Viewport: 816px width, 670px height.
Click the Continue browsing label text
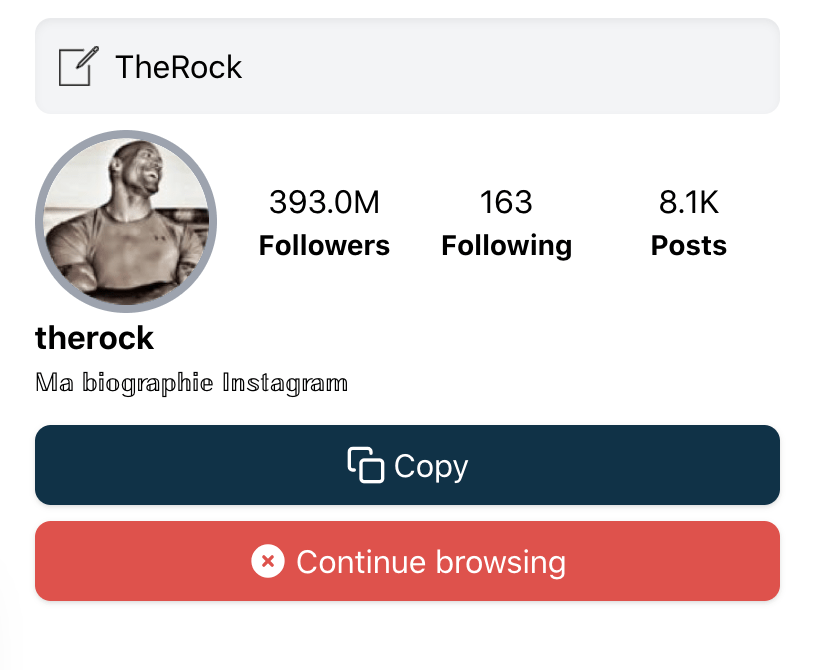coord(431,562)
